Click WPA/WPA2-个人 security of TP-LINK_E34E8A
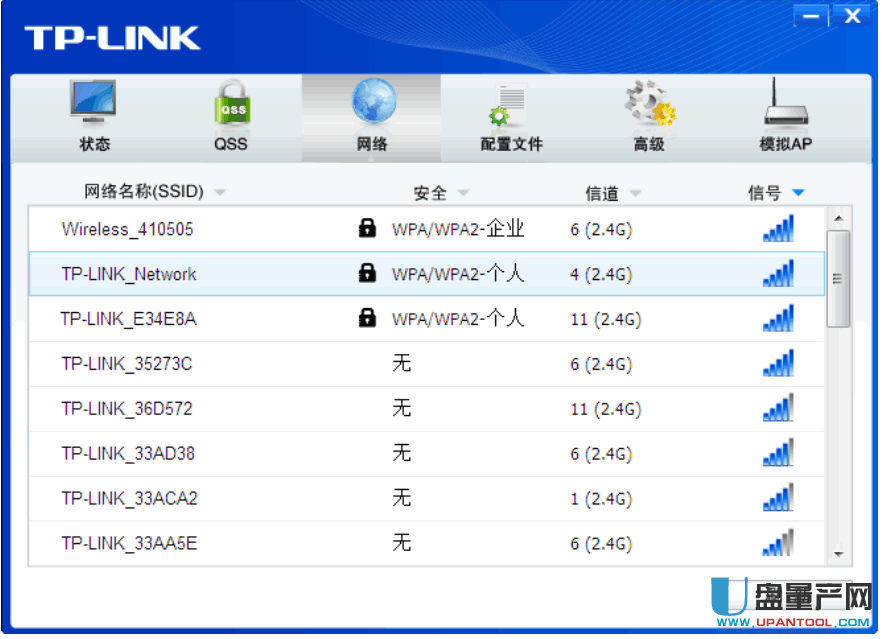Viewport: 885px width, 639px height. [458, 319]
